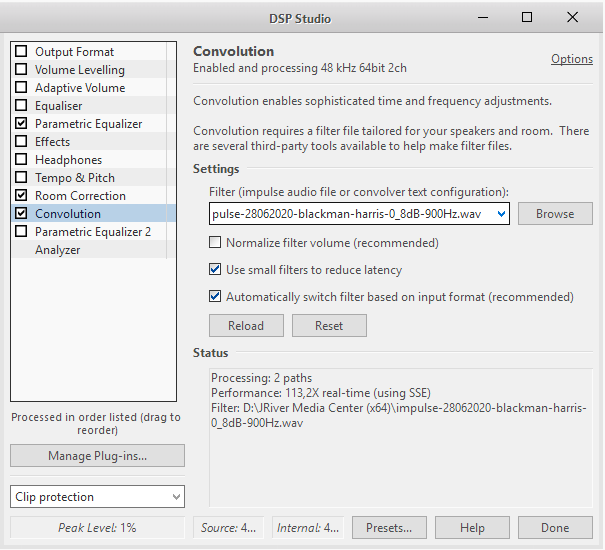Open the Manage Plug-ins dialog

tap(98, 456)
